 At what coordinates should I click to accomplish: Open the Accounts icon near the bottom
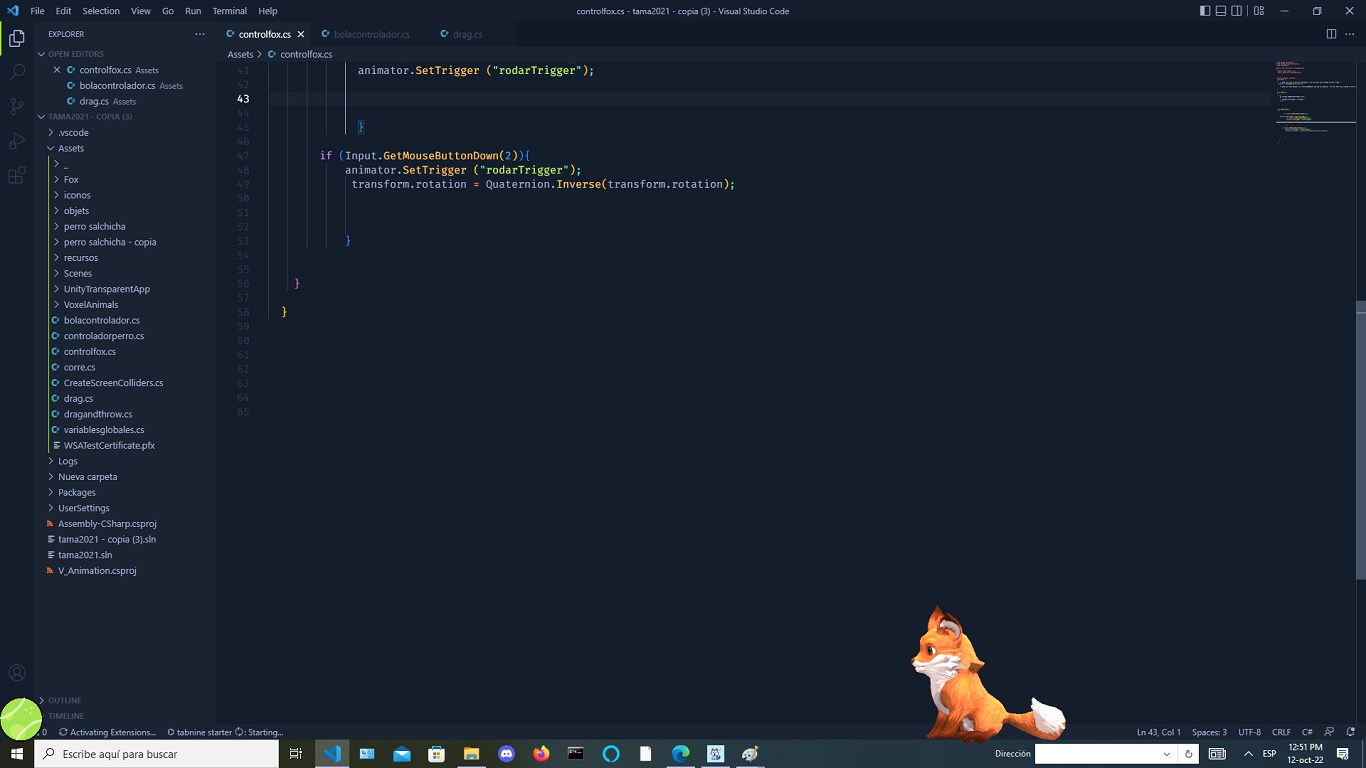click(15, 673)
